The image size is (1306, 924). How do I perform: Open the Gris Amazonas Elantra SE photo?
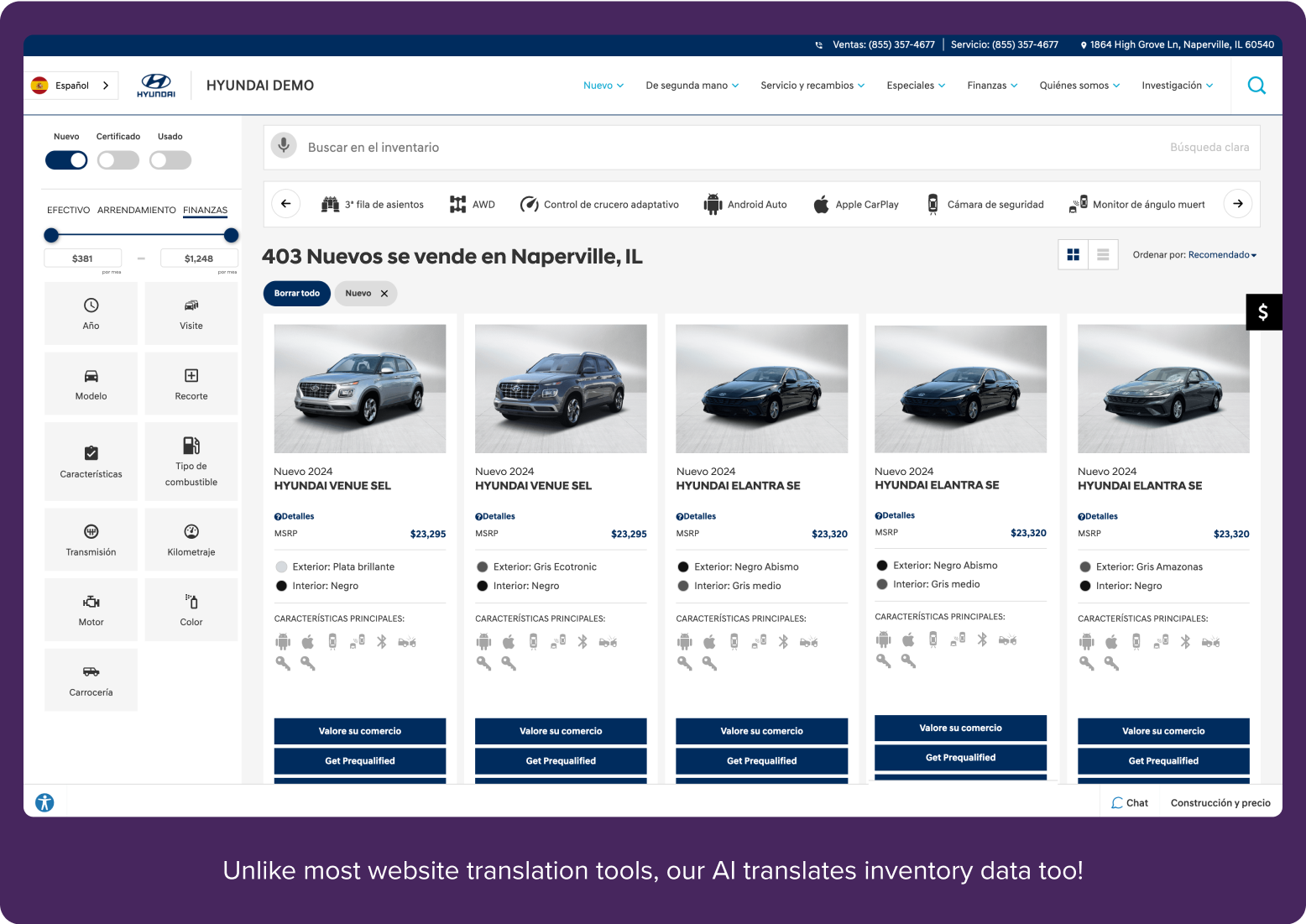click(x=1163, y=389)
